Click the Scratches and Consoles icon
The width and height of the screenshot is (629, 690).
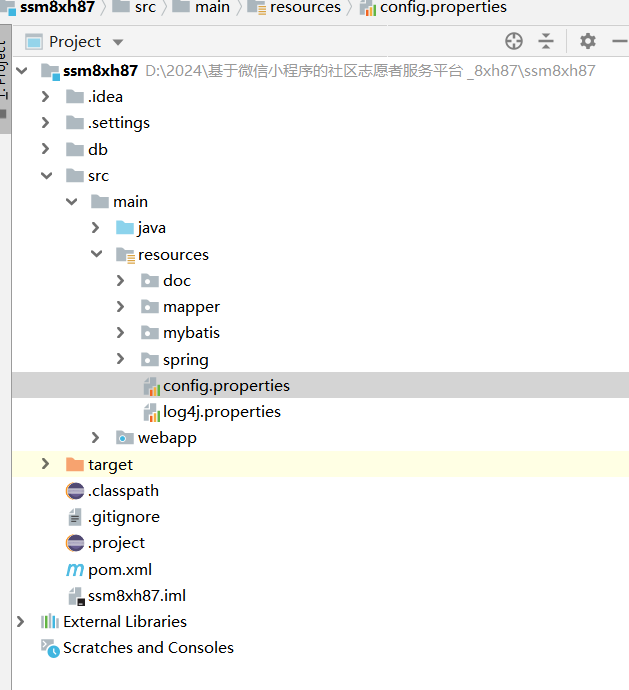pos(50,649)
